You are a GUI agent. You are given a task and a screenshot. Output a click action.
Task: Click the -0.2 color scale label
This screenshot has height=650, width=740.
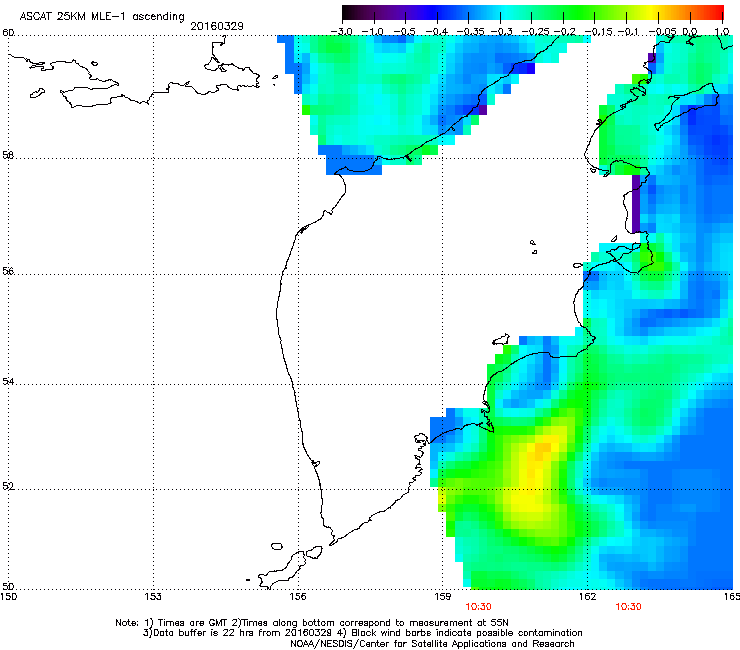click(565, 32)
